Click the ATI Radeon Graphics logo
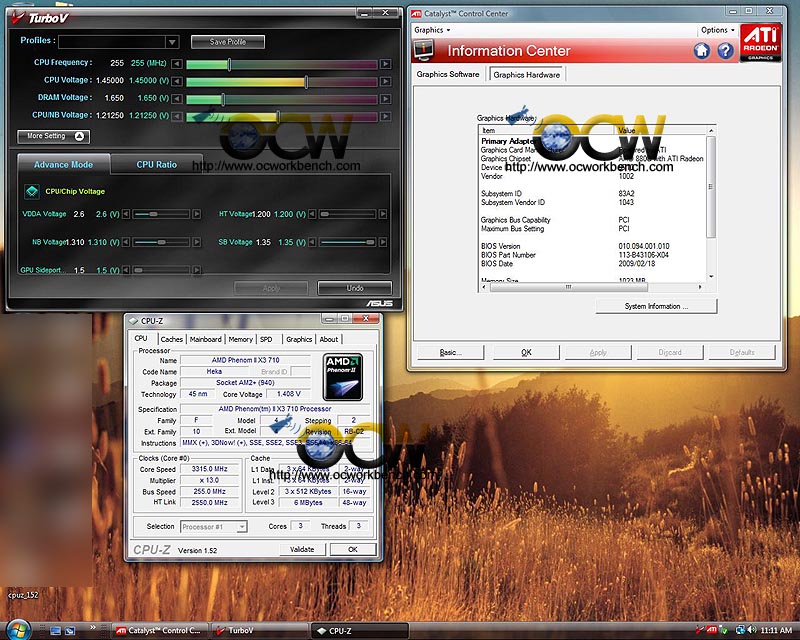The image size is (800, 640). [760, 42]
